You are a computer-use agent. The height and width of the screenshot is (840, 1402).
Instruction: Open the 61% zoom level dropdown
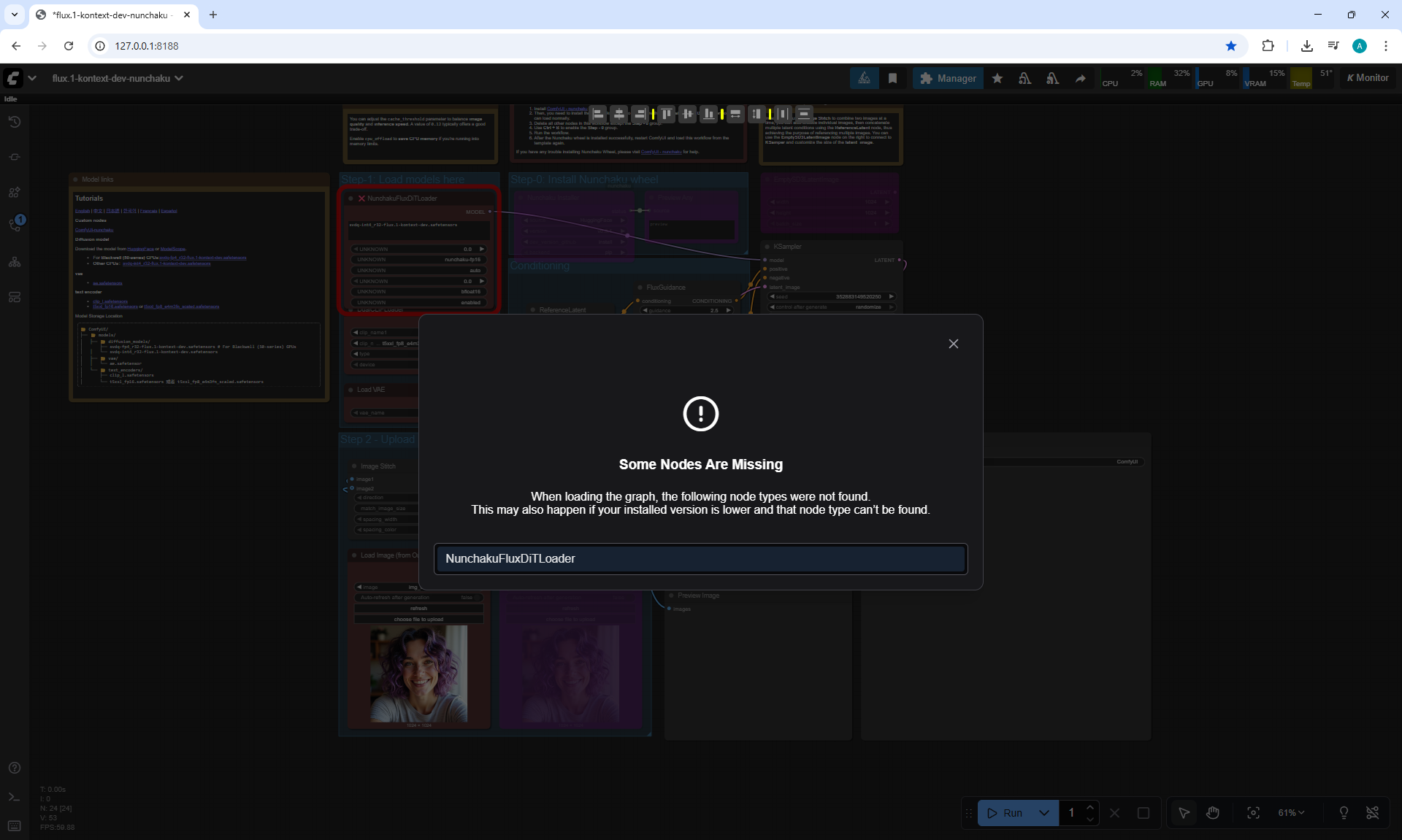point(1291,813)
